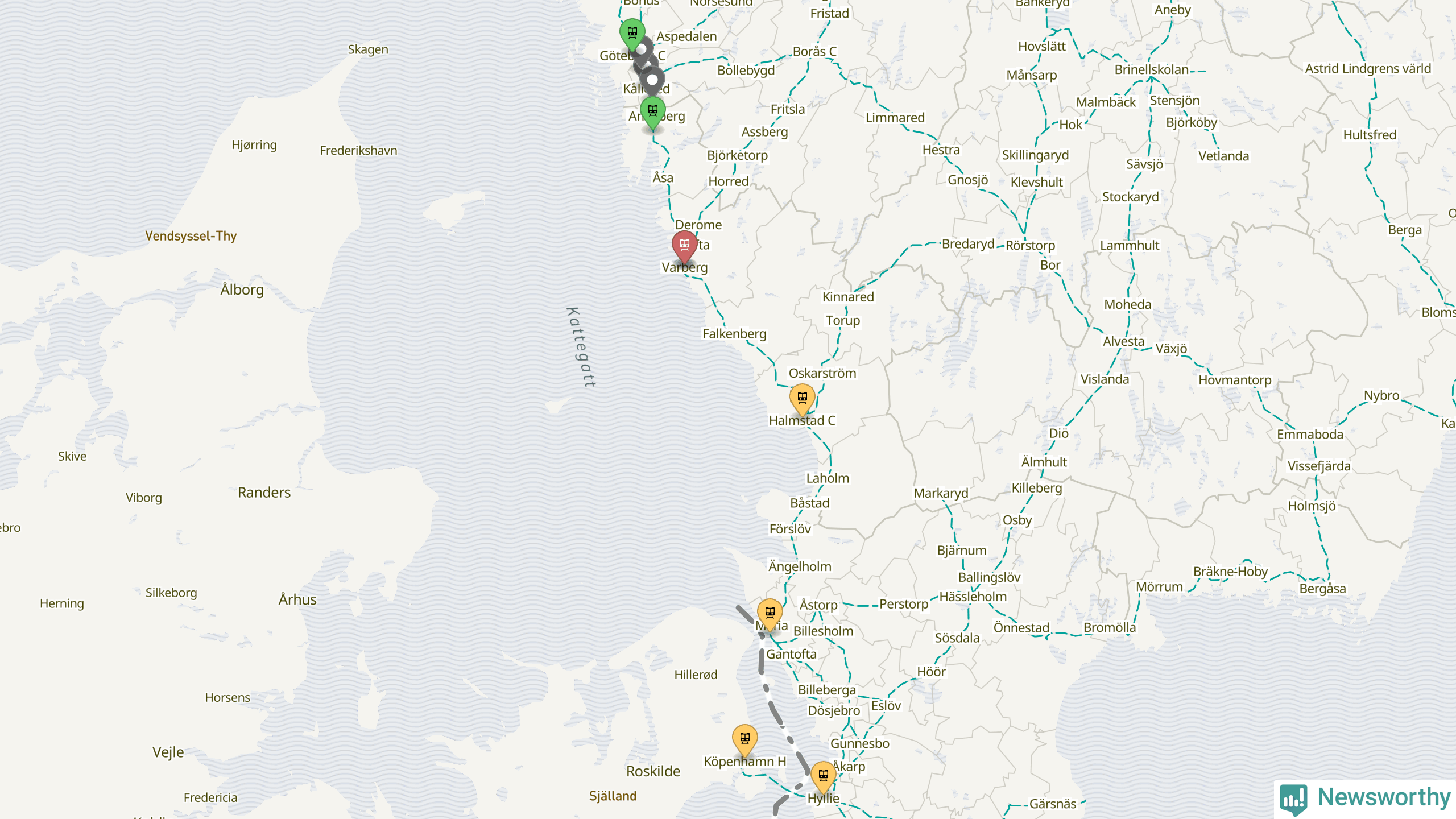Click the Bollebygd station label
The image size is (1456, 819).
coord(746,71)
